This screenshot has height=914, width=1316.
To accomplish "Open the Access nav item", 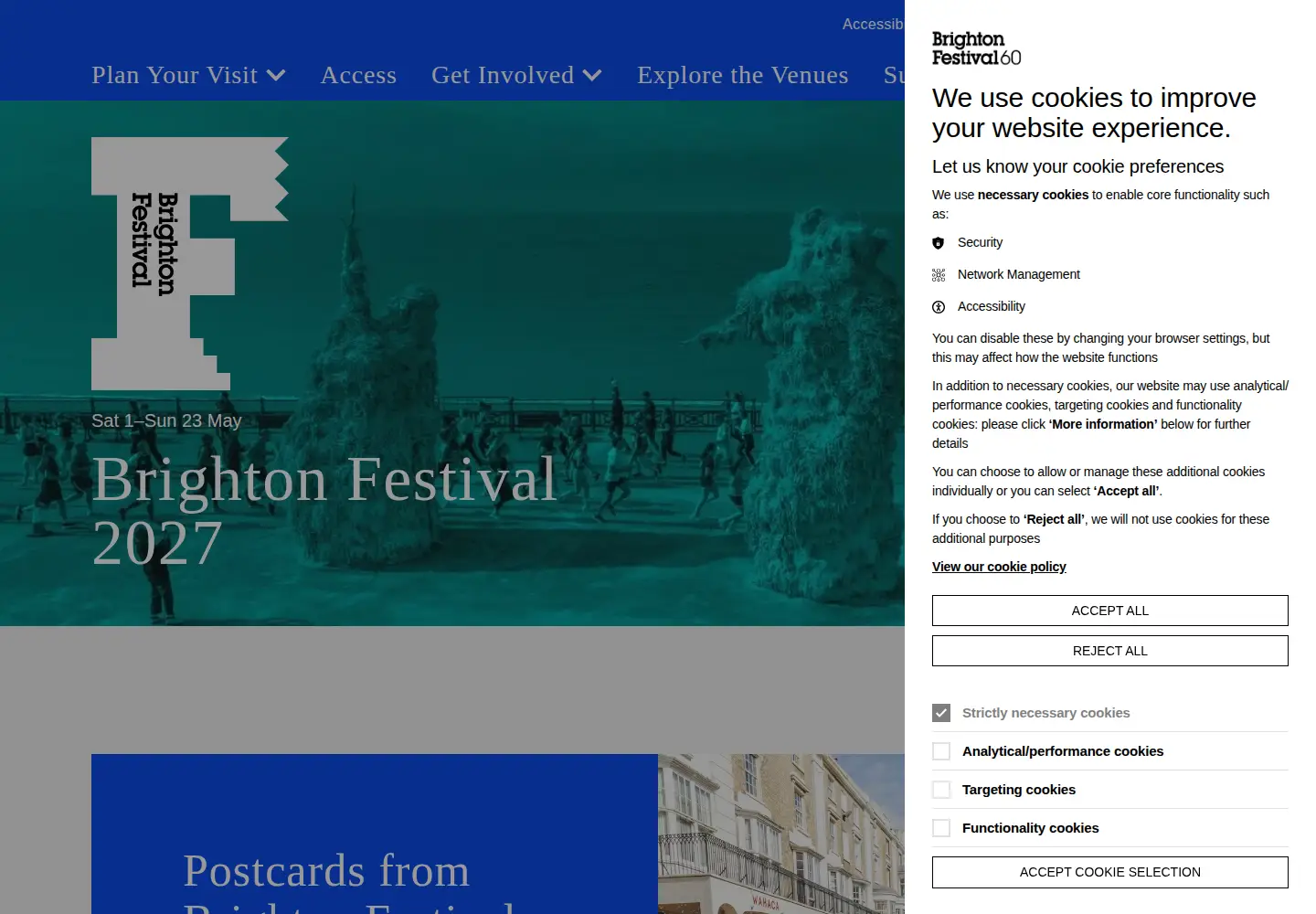I will click(358, 75).
